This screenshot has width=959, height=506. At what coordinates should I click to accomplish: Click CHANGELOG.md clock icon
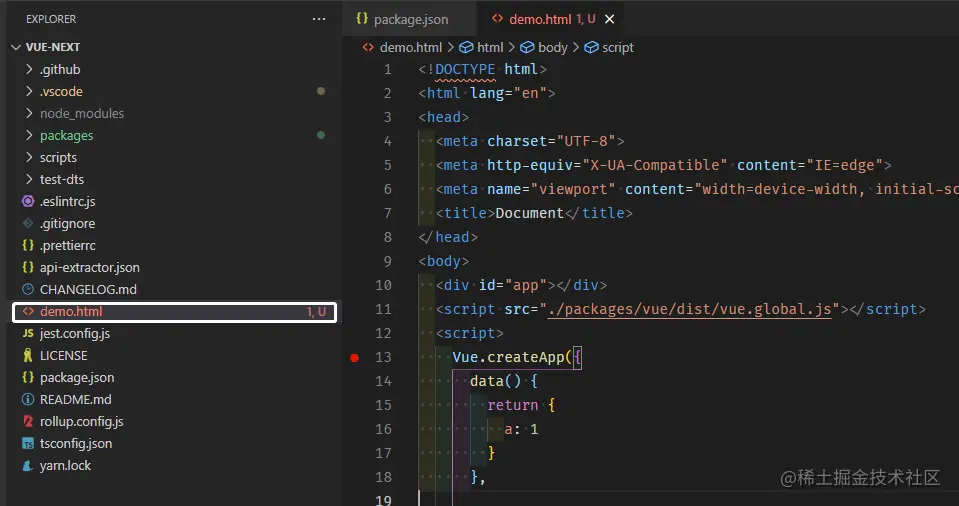[x=28, y=289]
